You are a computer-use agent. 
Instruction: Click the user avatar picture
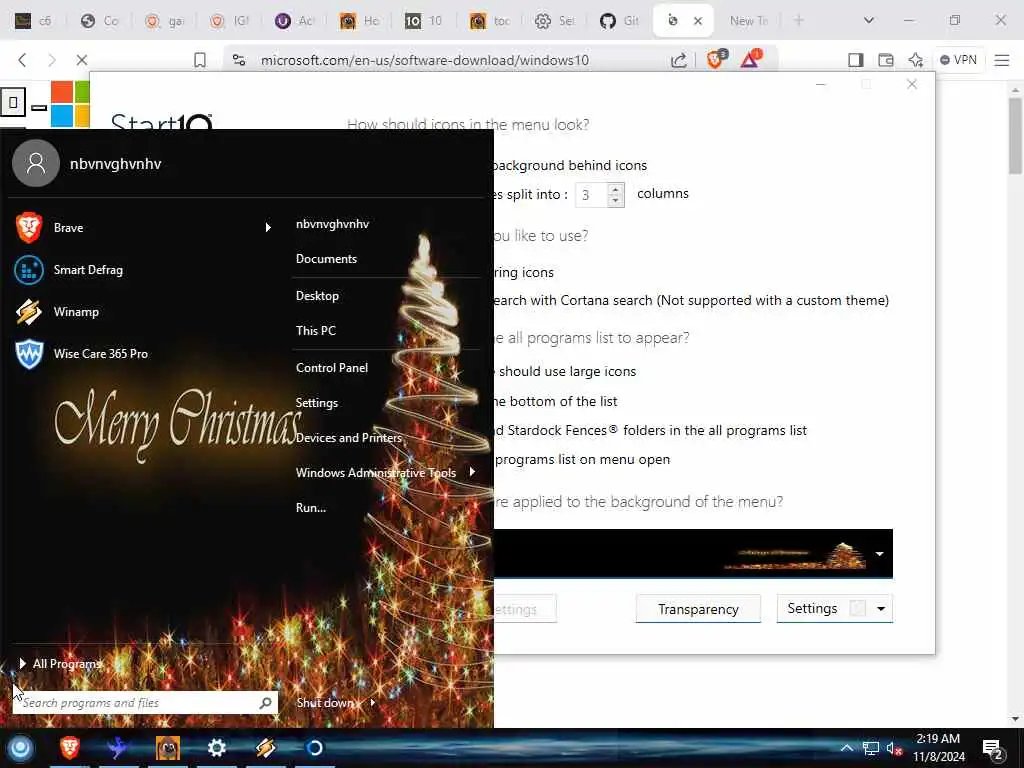(x=36, y=163)
